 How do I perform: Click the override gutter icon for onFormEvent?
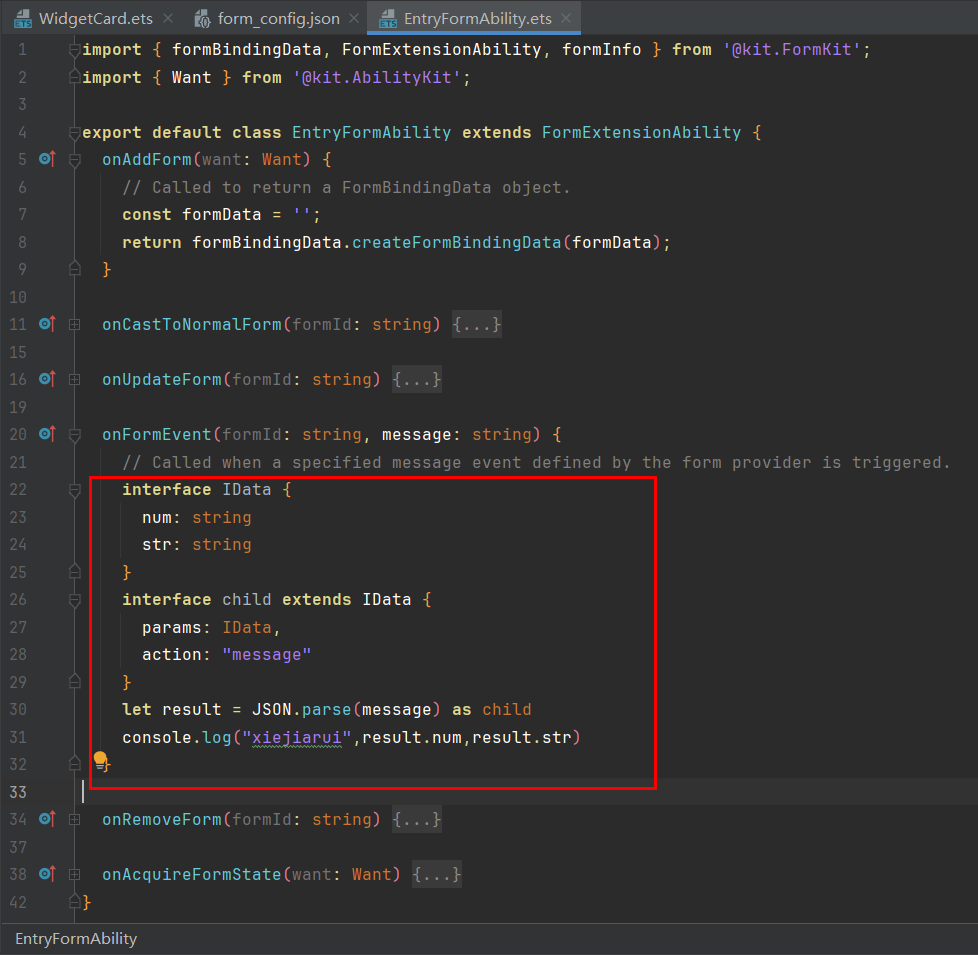point(47,434)
